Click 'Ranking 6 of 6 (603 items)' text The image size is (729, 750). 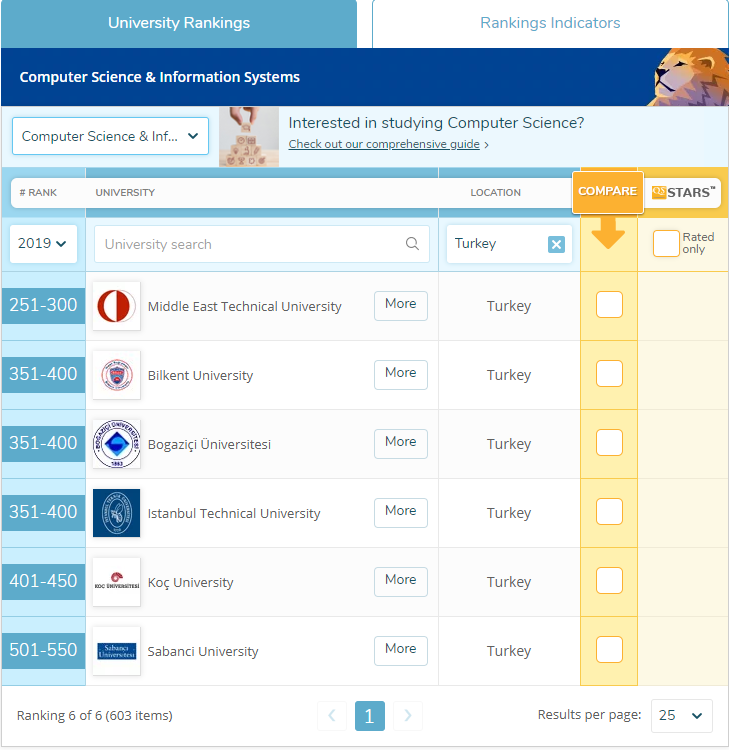[95, 716]
